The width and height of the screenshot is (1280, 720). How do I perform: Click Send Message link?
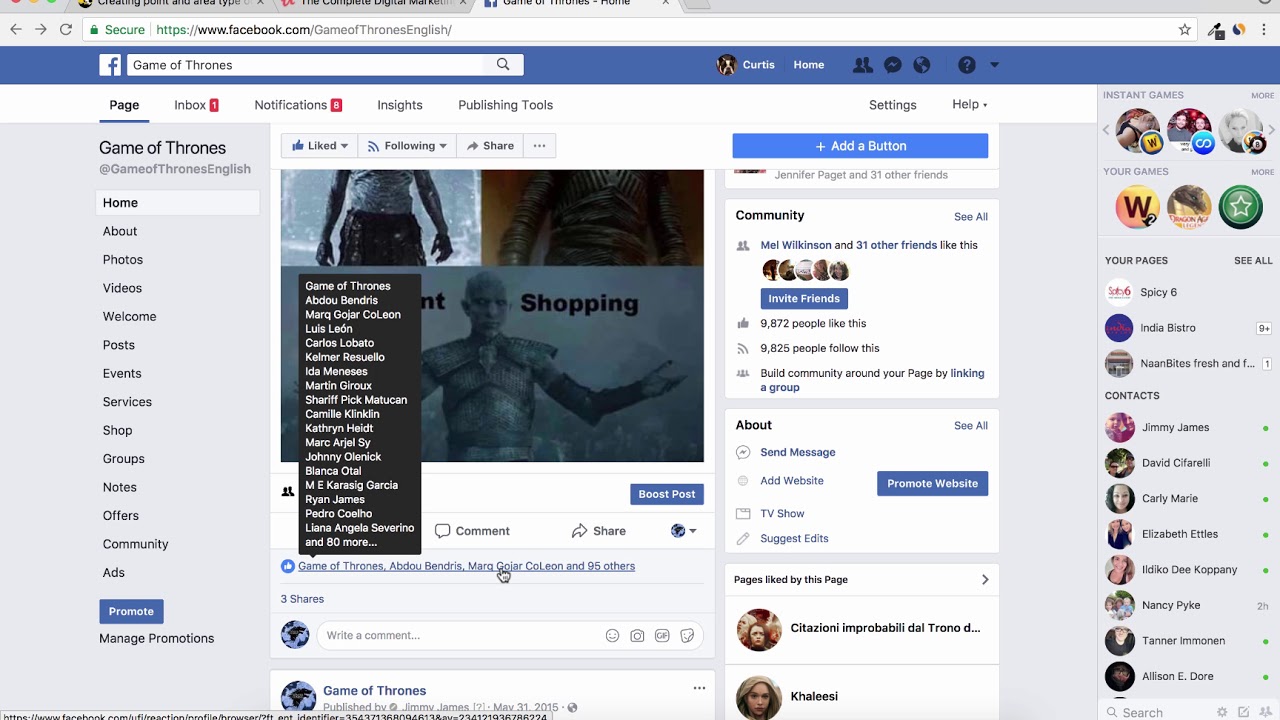[798, 452]
